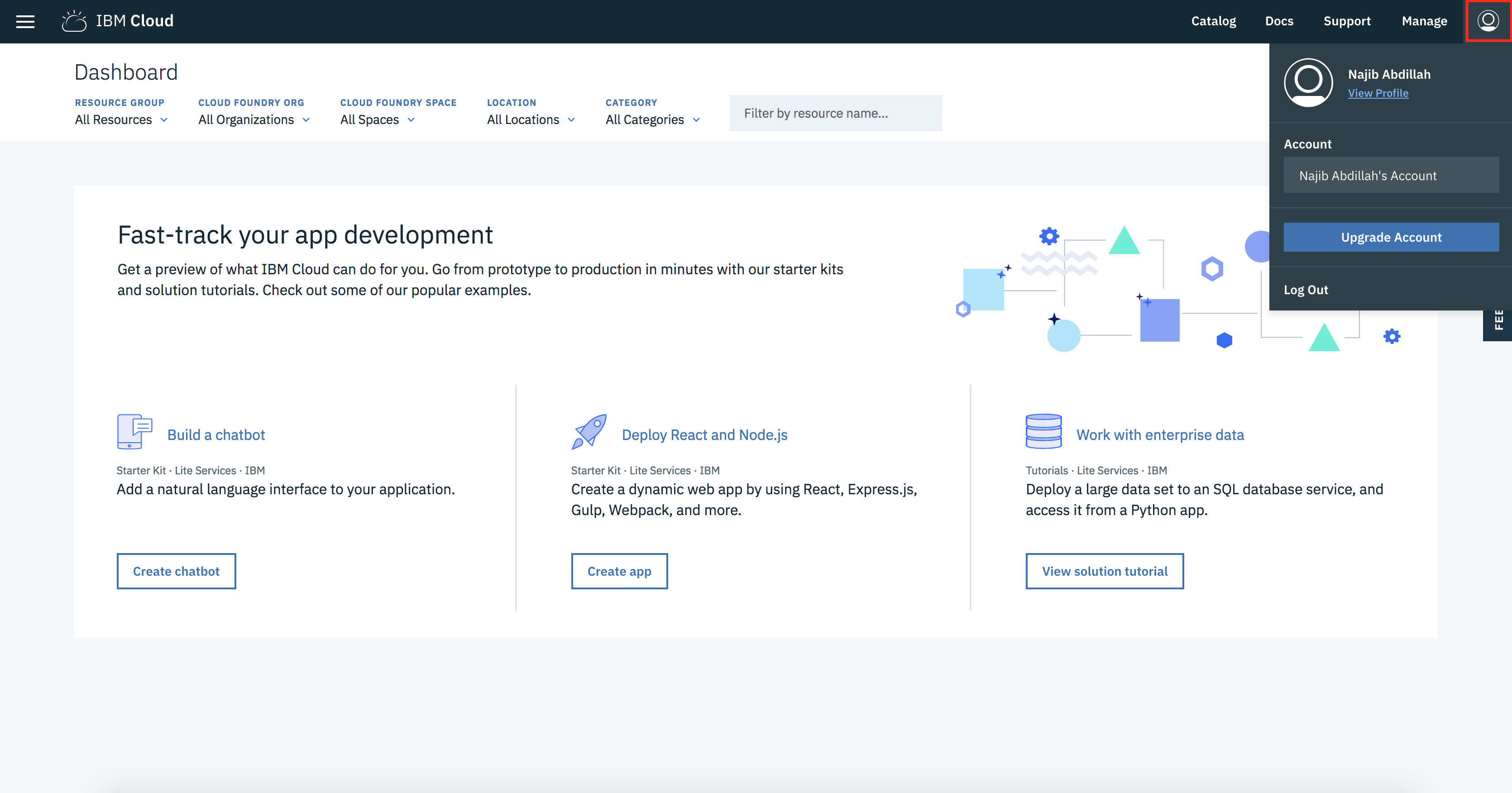Click the IBM Cloud logo icon
This screenshot has height=793, width=1512.
74,21
